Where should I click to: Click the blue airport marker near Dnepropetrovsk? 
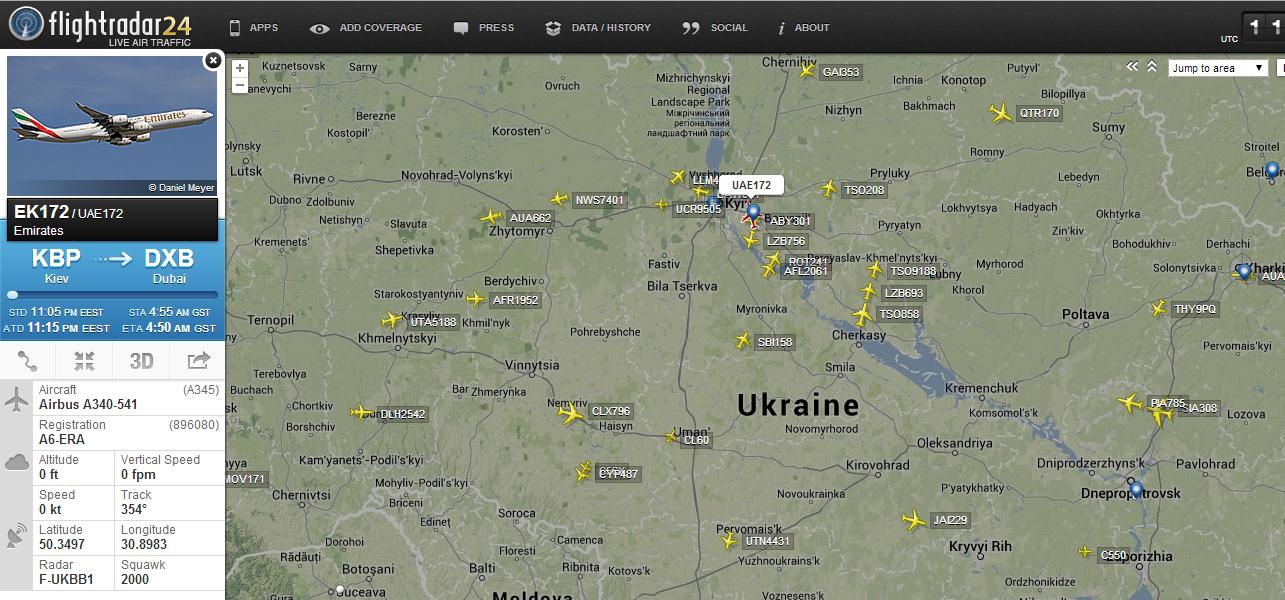(x=1136, y=489)
